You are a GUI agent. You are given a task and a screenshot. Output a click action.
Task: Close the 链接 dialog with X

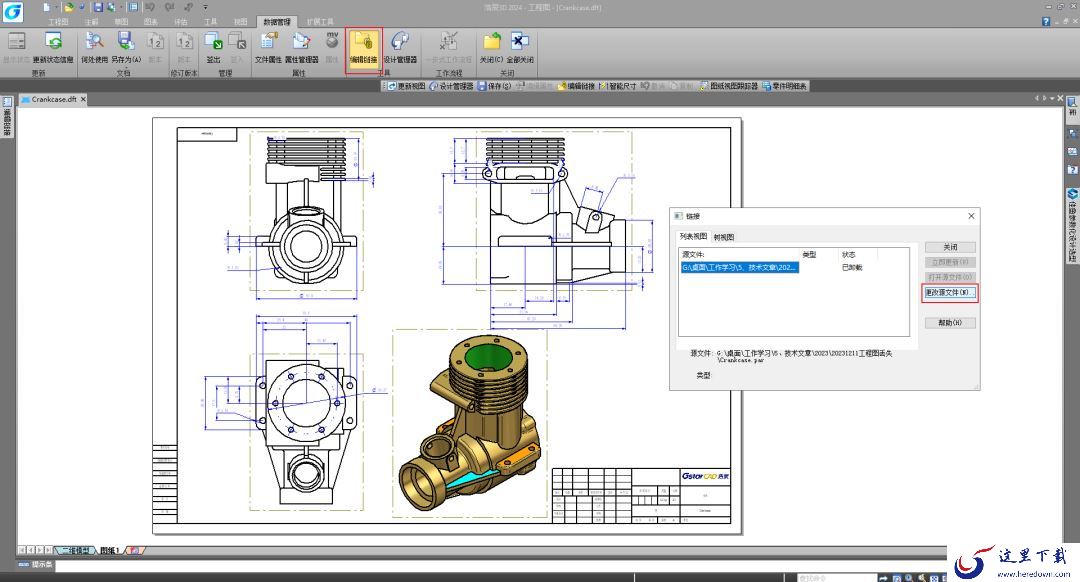(971, 216)
